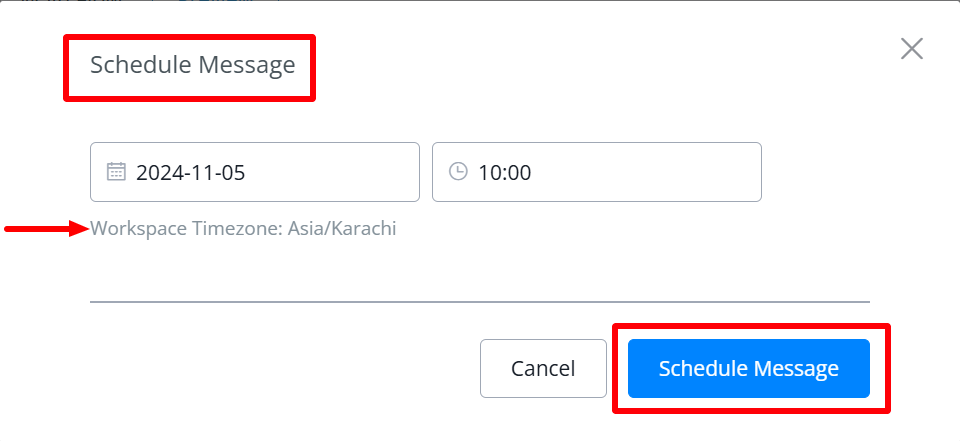Image resolution: width=960 pixels, height=441 pixels.
Task: Dismiss the dialog using Cancel
Action: [x=543, y=368]
